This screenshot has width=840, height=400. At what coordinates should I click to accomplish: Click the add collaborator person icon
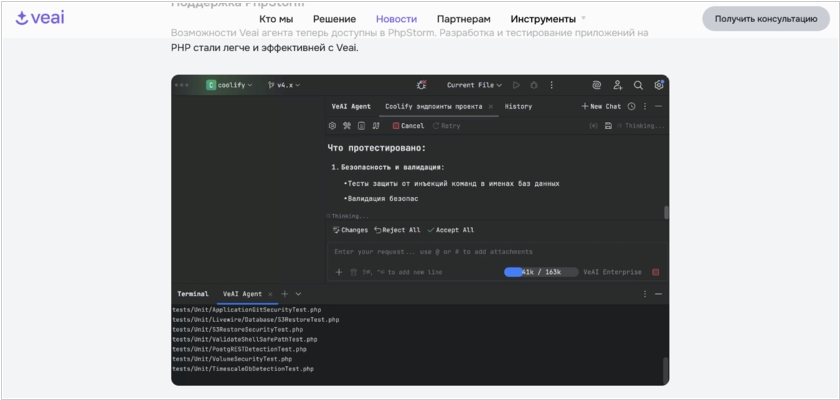point(617,85)
